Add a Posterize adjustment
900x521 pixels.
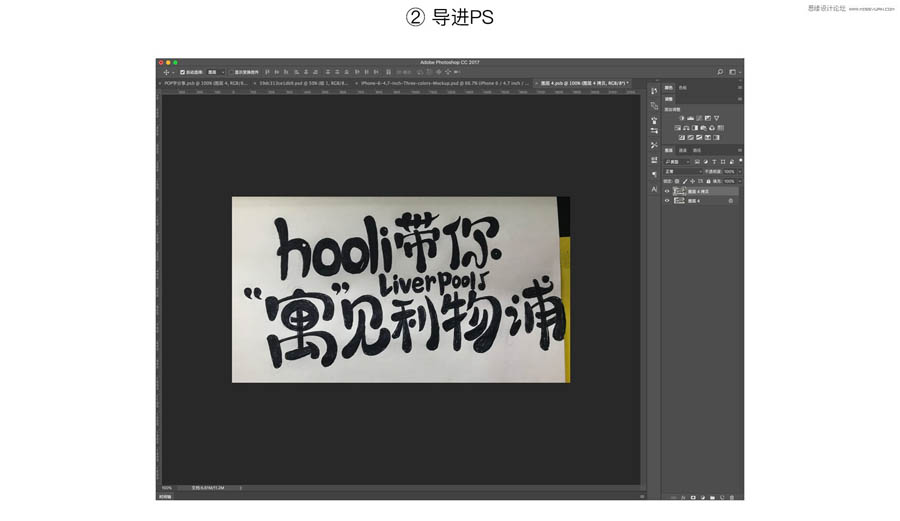click(690, 138)
